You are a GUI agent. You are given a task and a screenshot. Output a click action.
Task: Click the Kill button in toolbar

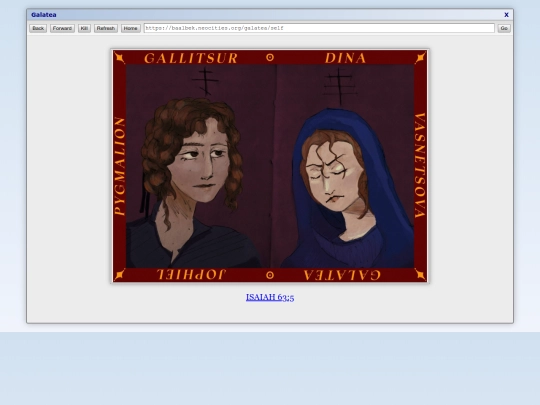pos(84,28)
